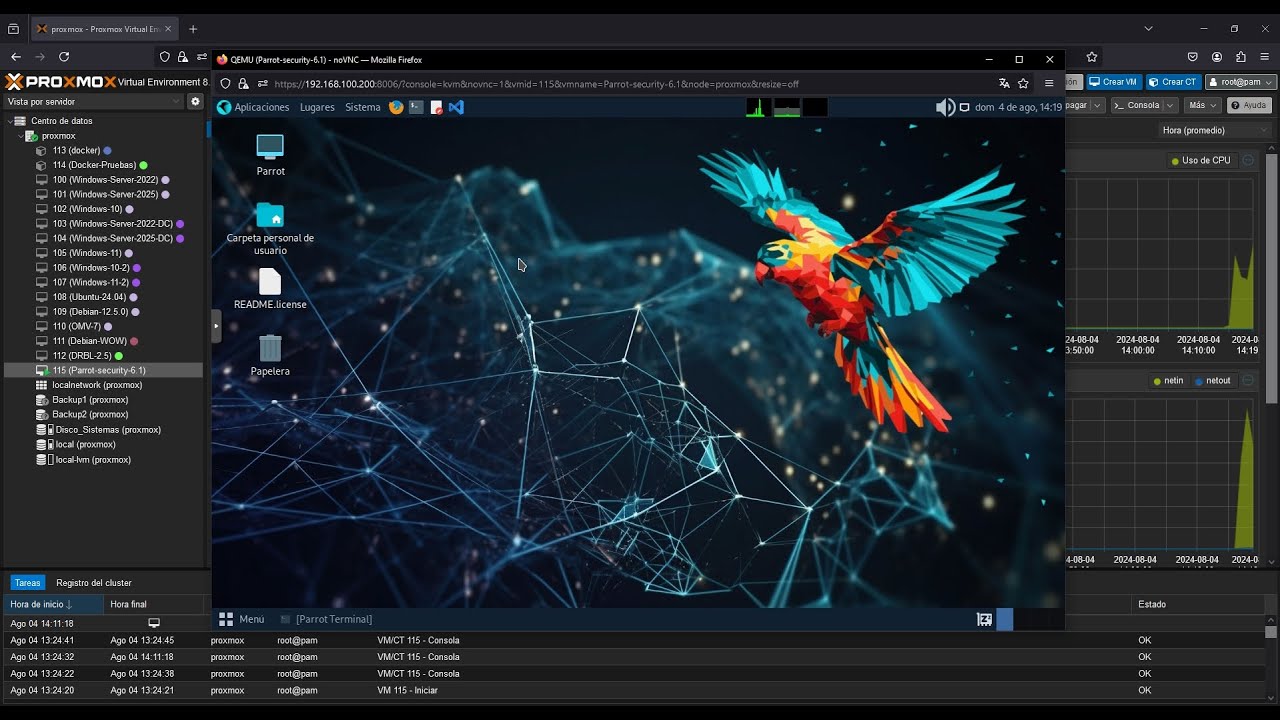Toggle the netout legend series
This screenshot has height=720, width=1280.
coord(1213,380)
